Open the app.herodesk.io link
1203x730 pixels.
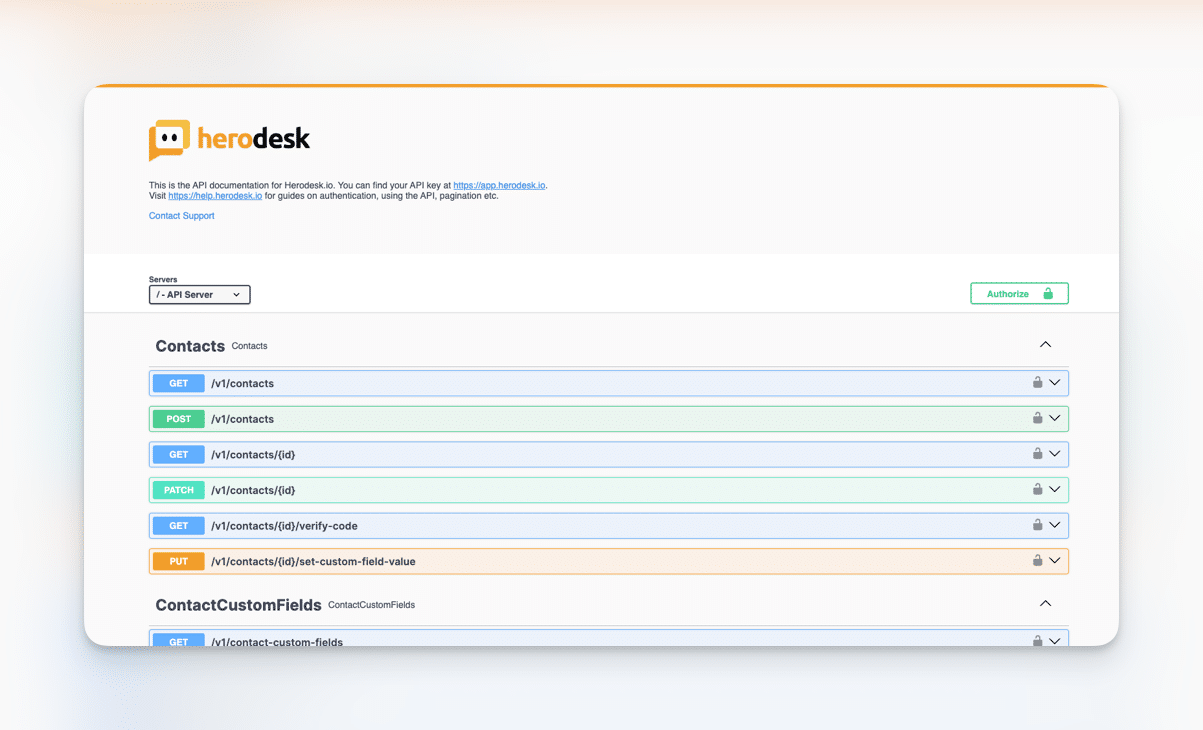click(499, 185)
